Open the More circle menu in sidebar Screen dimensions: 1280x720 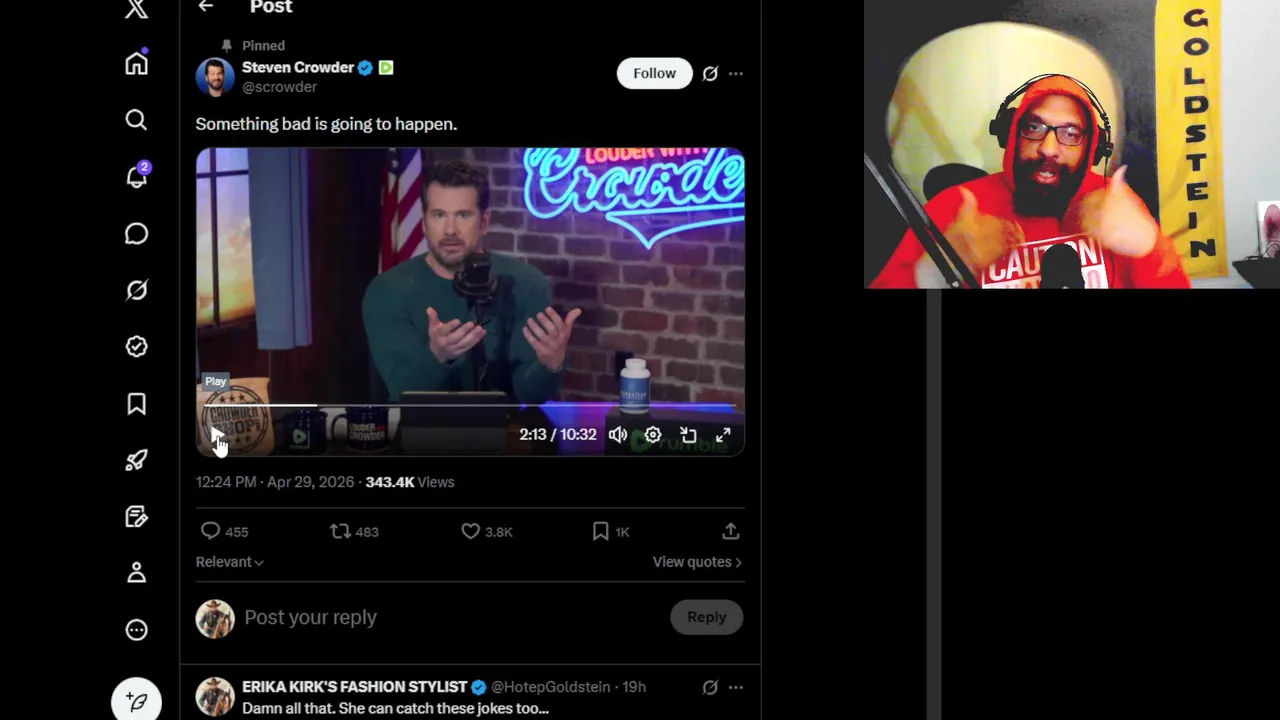point(136,629)
